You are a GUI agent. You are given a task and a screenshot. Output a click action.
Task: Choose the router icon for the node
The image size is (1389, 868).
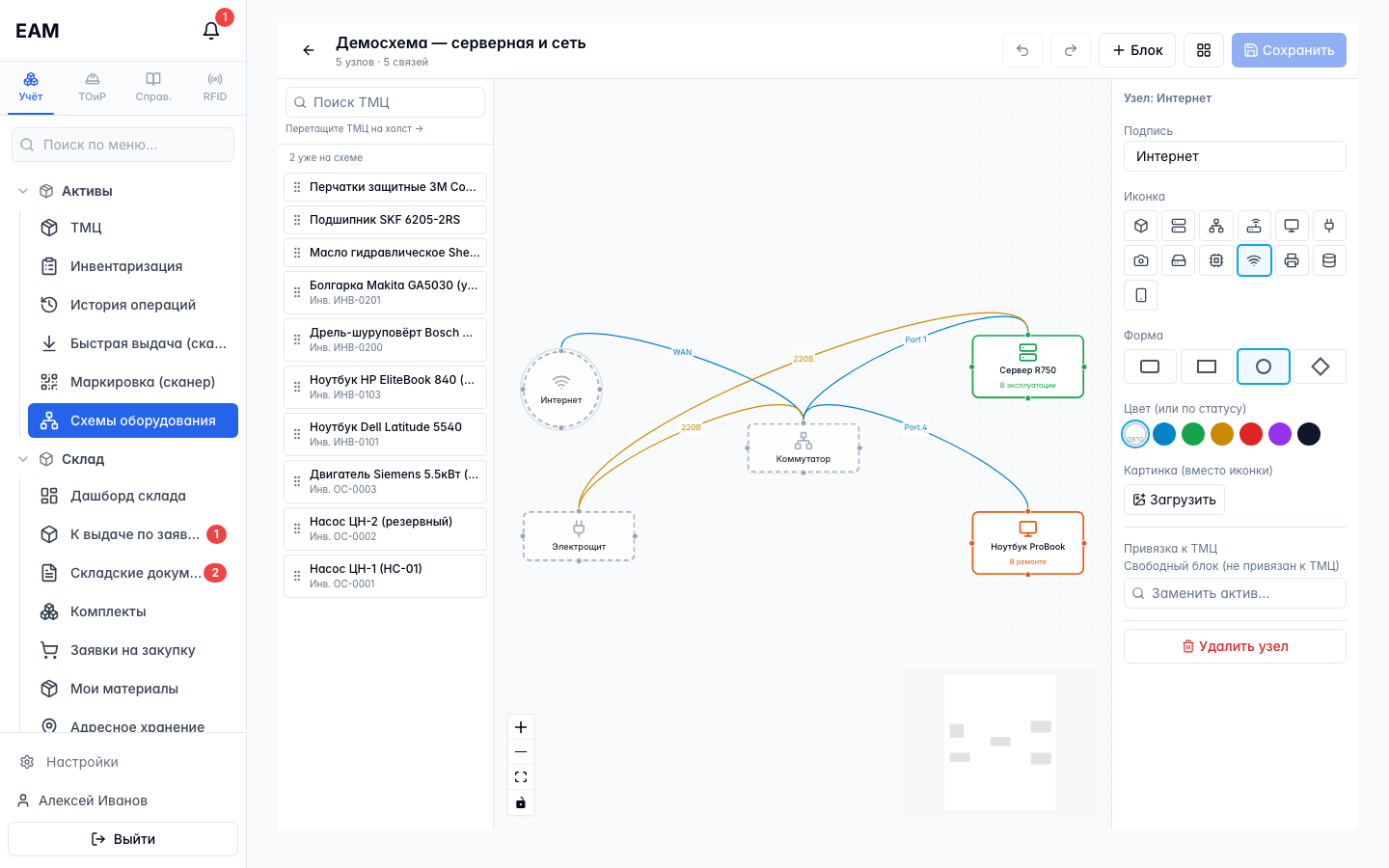(x=1254, y=226)
